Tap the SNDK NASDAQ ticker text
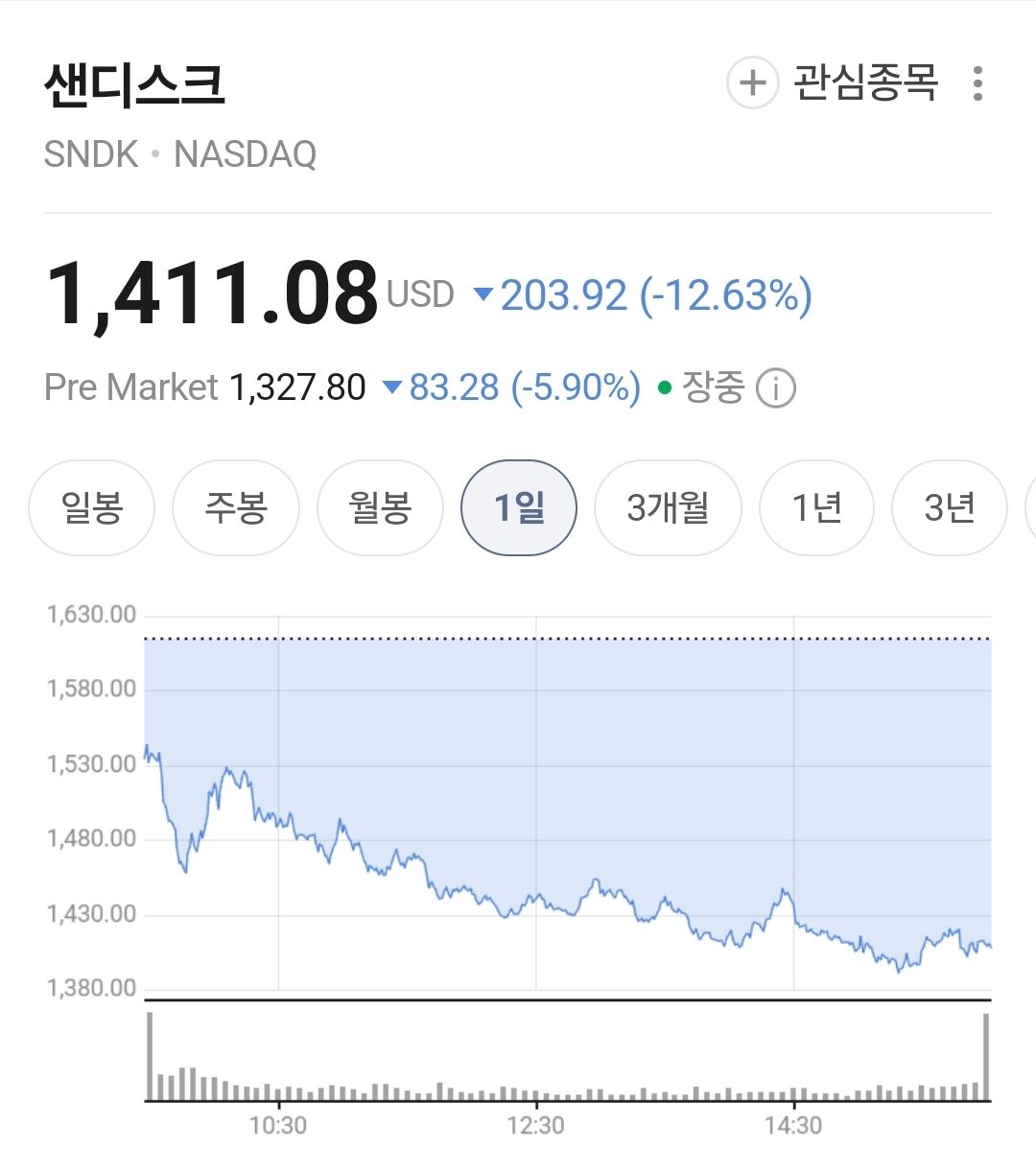The image size is (1036, 1172). (180, 154)
